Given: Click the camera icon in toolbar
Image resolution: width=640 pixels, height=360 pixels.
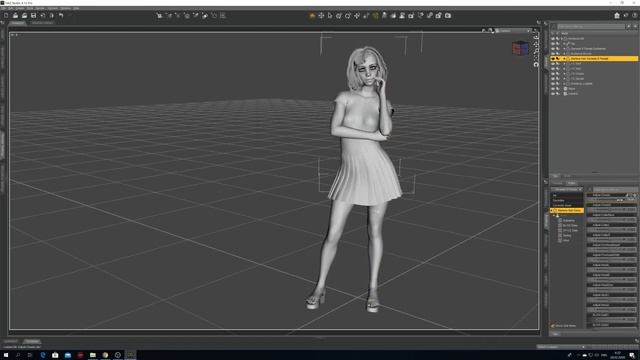Looking at the screenshot, I should pyautogui.click(x=448, y=16).
